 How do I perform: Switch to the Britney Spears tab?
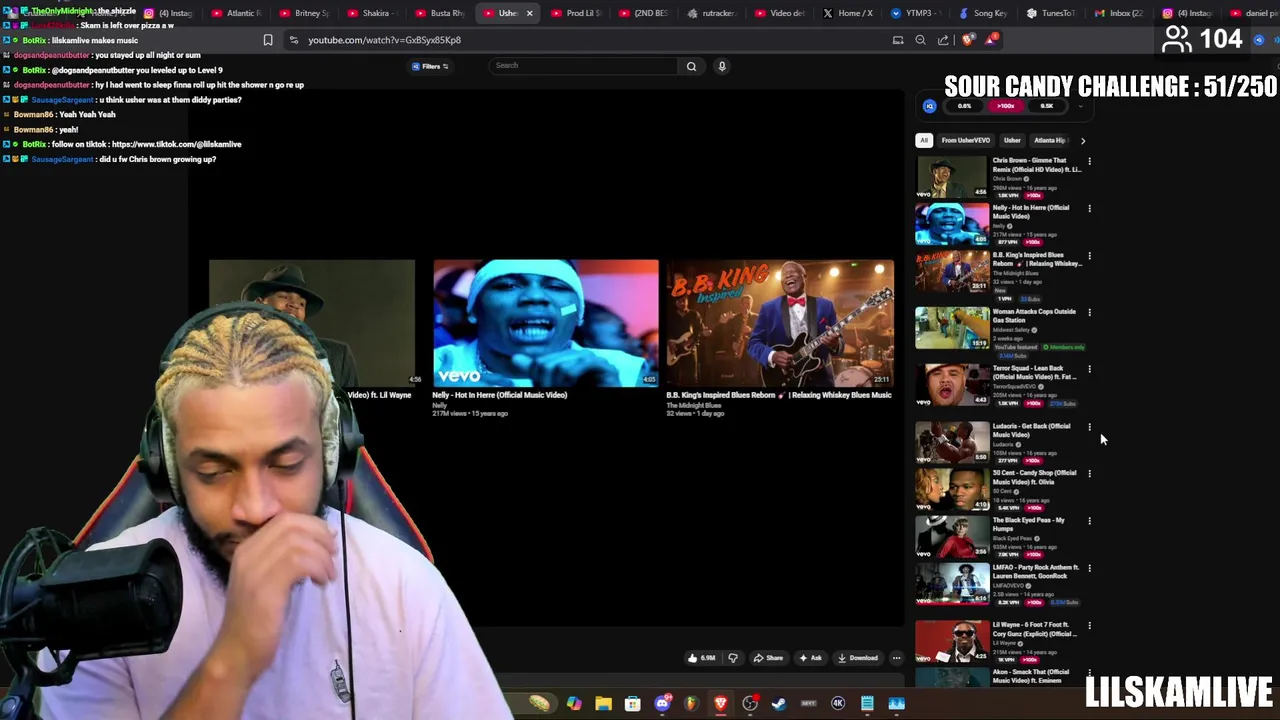click(304, 13)
